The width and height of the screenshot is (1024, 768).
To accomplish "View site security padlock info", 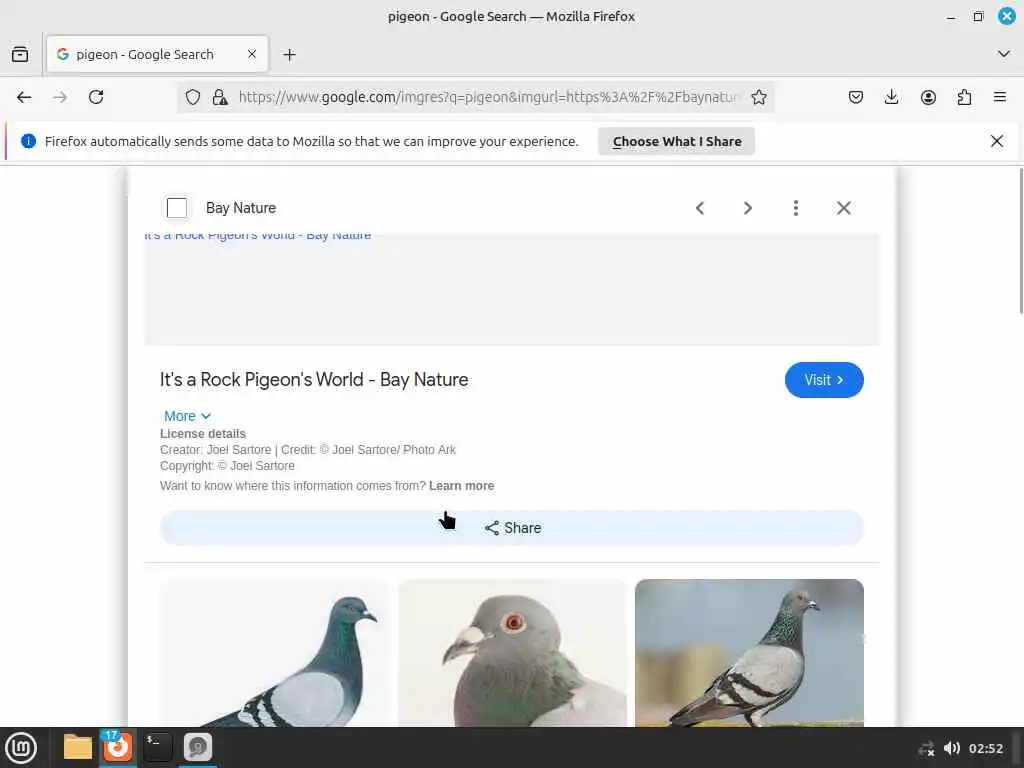I will (220, 97).
